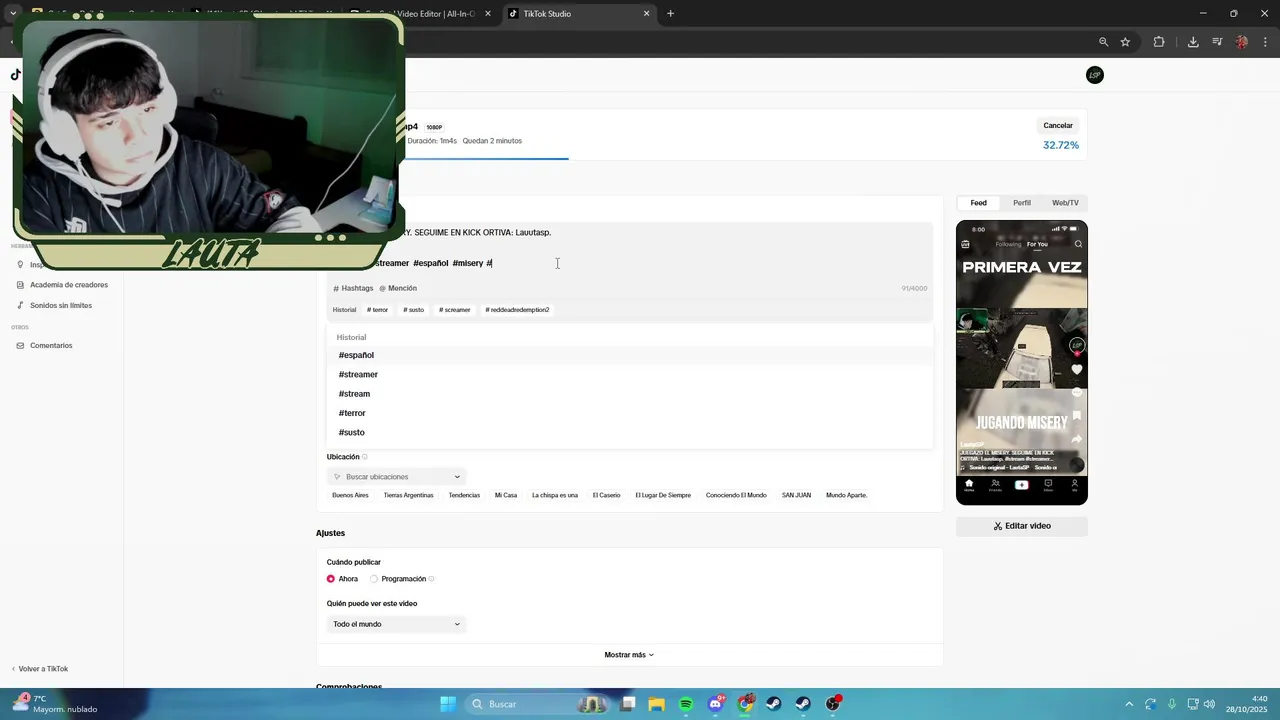Select the Ahora publish option

point(343,579)
